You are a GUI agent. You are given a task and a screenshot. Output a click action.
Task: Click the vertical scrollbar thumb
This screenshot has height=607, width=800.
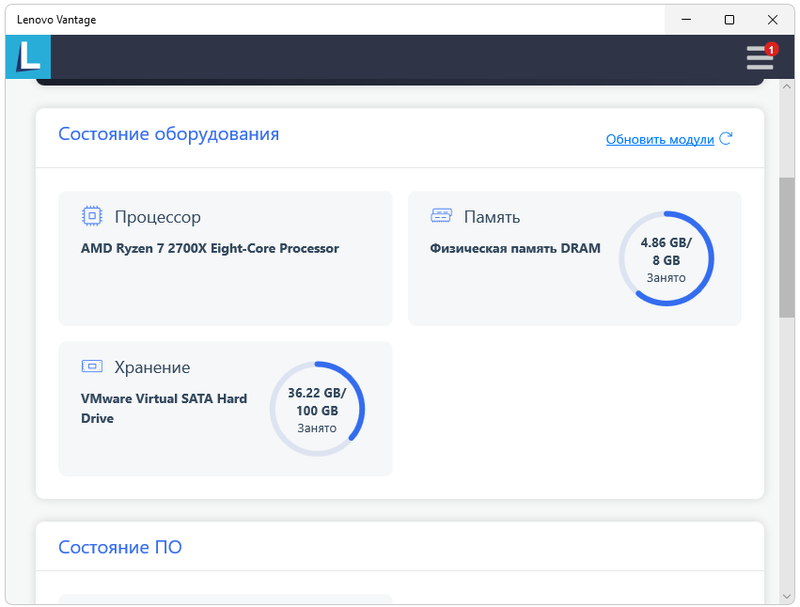[788, 247]
